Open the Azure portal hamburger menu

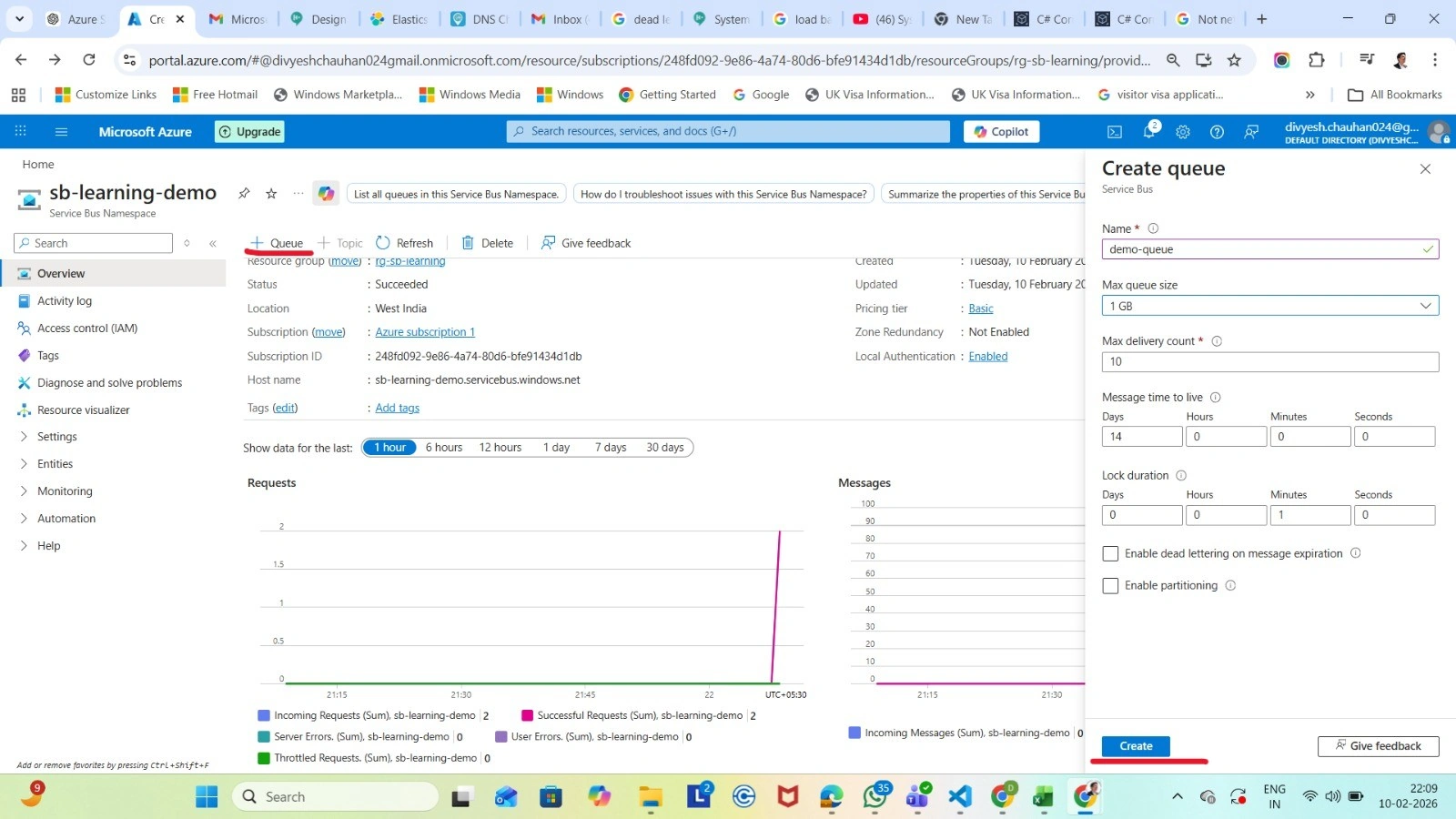(x=61, y=132)
